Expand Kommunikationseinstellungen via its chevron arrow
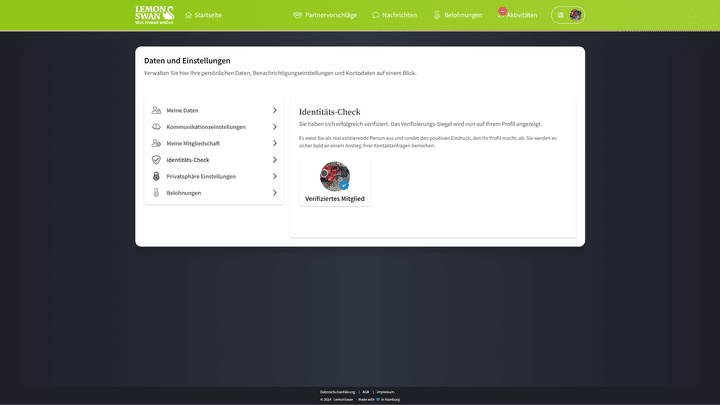 275,127
